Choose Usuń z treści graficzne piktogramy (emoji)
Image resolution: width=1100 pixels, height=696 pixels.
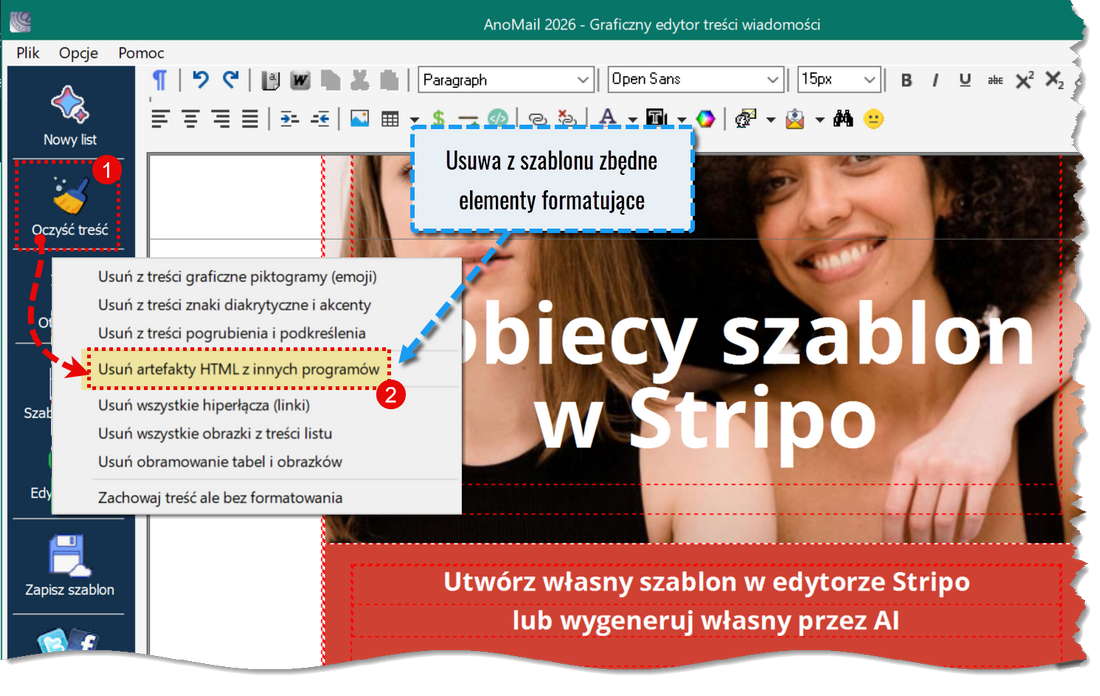tap(237, 276)
